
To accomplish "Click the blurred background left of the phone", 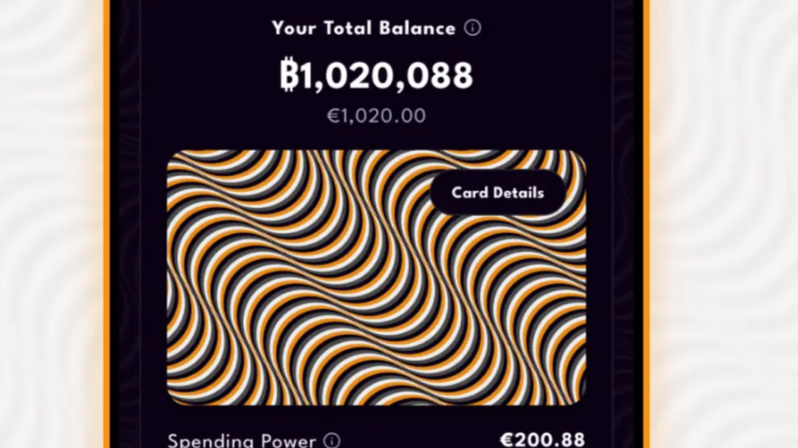I will [51, 224].
